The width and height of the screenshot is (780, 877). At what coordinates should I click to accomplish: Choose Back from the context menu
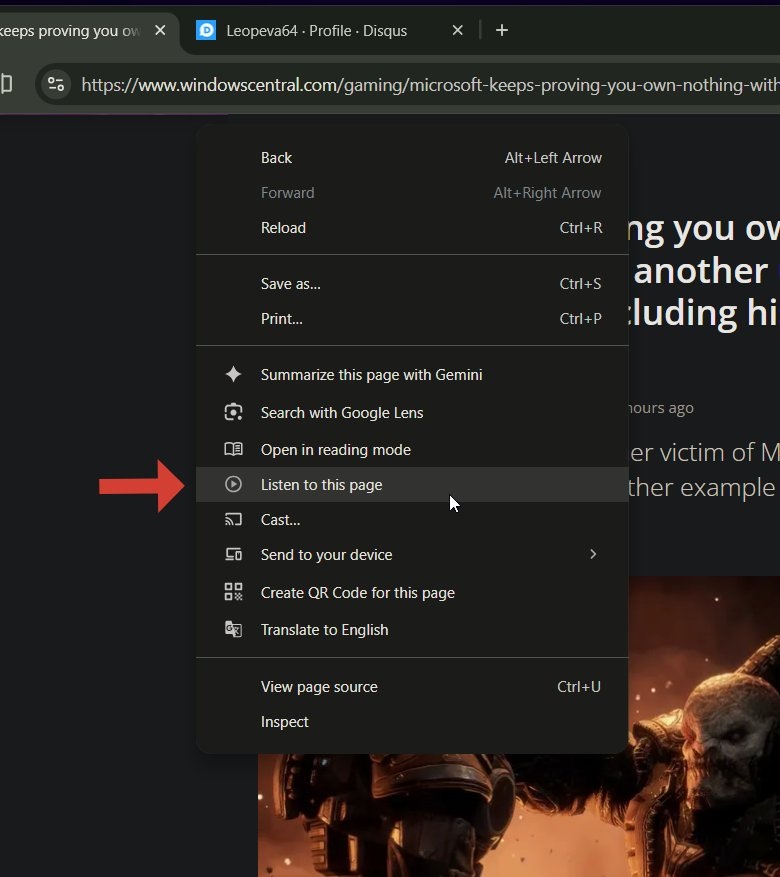[412, 158]
